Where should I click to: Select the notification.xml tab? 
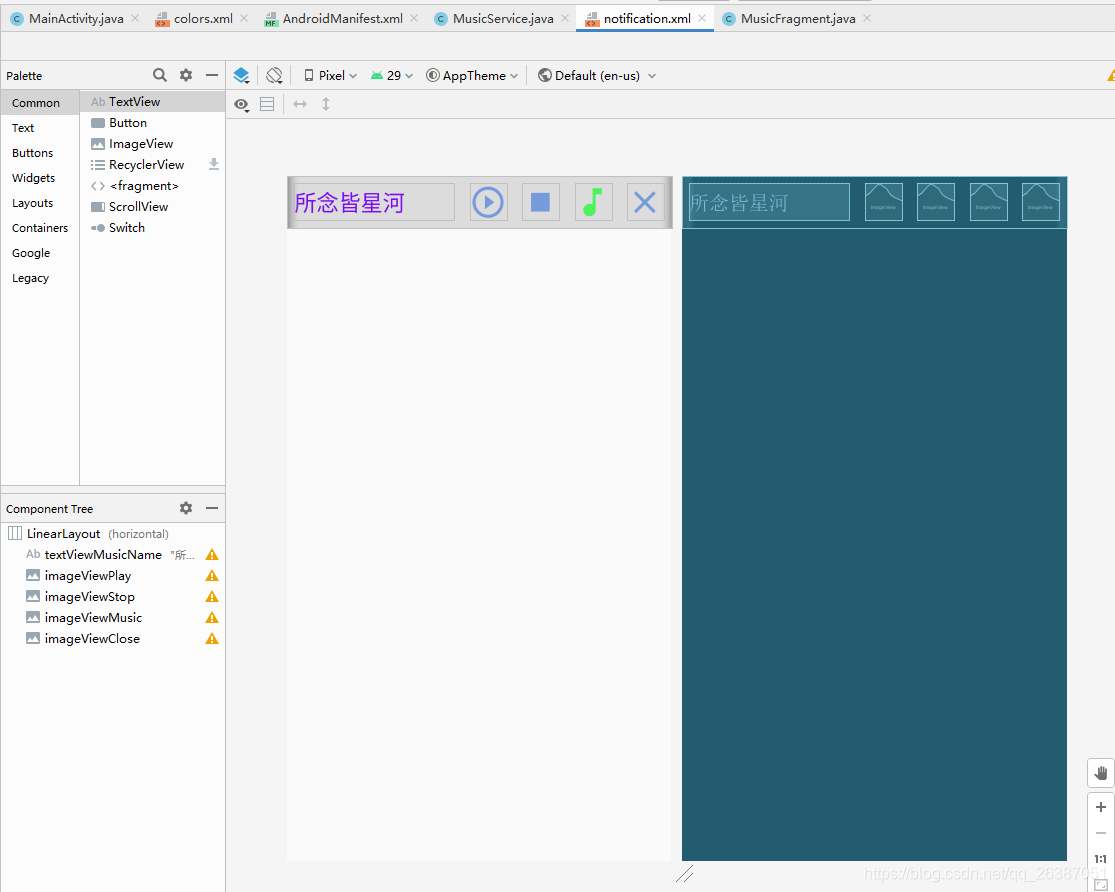point(647,18)
